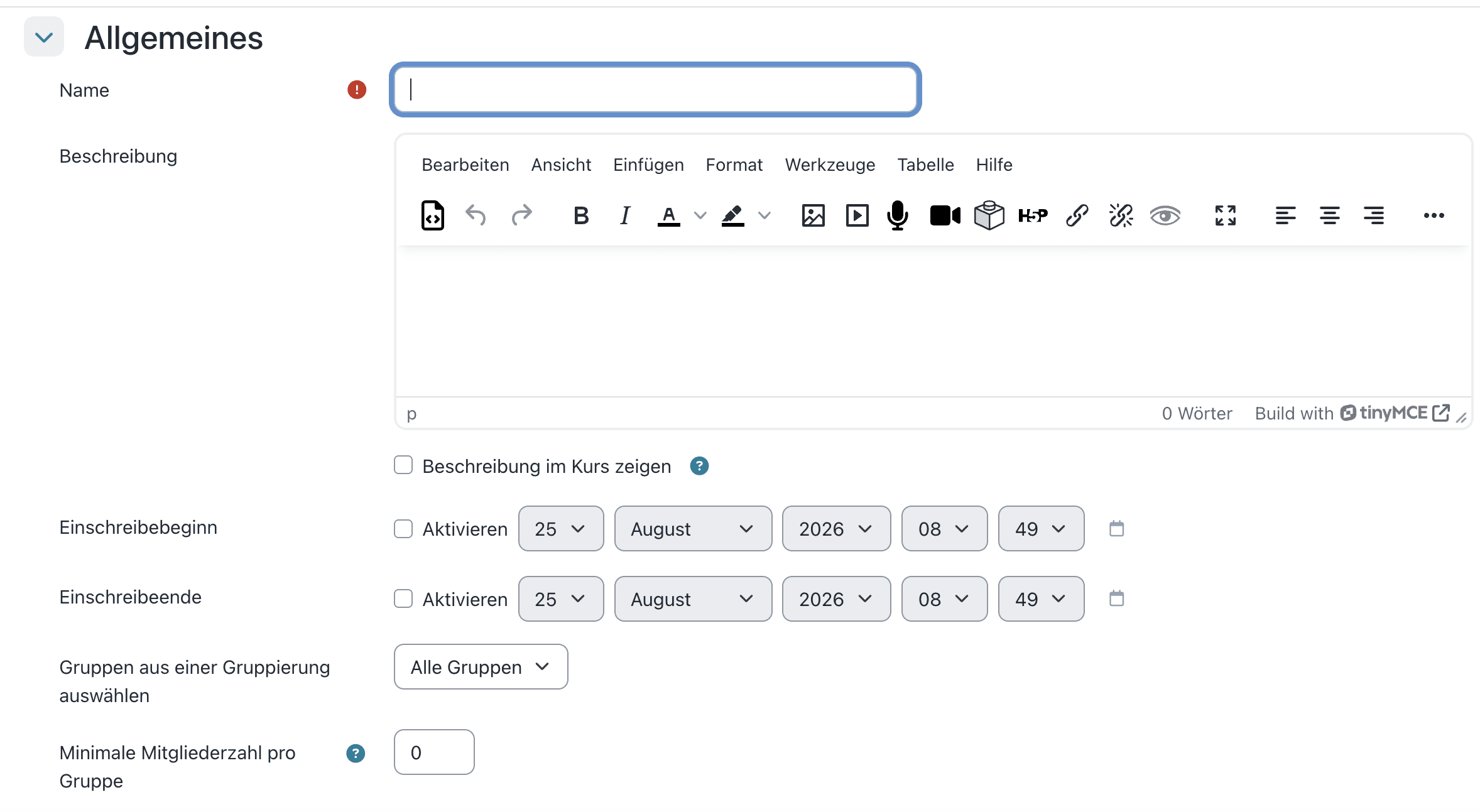Viewport: 1480px width, 812px height.
Task: Insert H5P content from the toolbar
Action: point(1033,215)
